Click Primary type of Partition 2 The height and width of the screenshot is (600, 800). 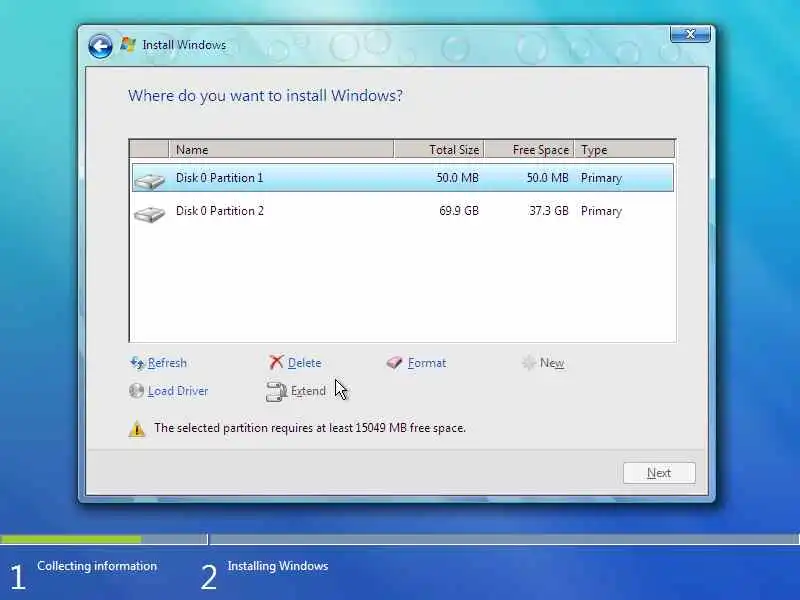601,211
